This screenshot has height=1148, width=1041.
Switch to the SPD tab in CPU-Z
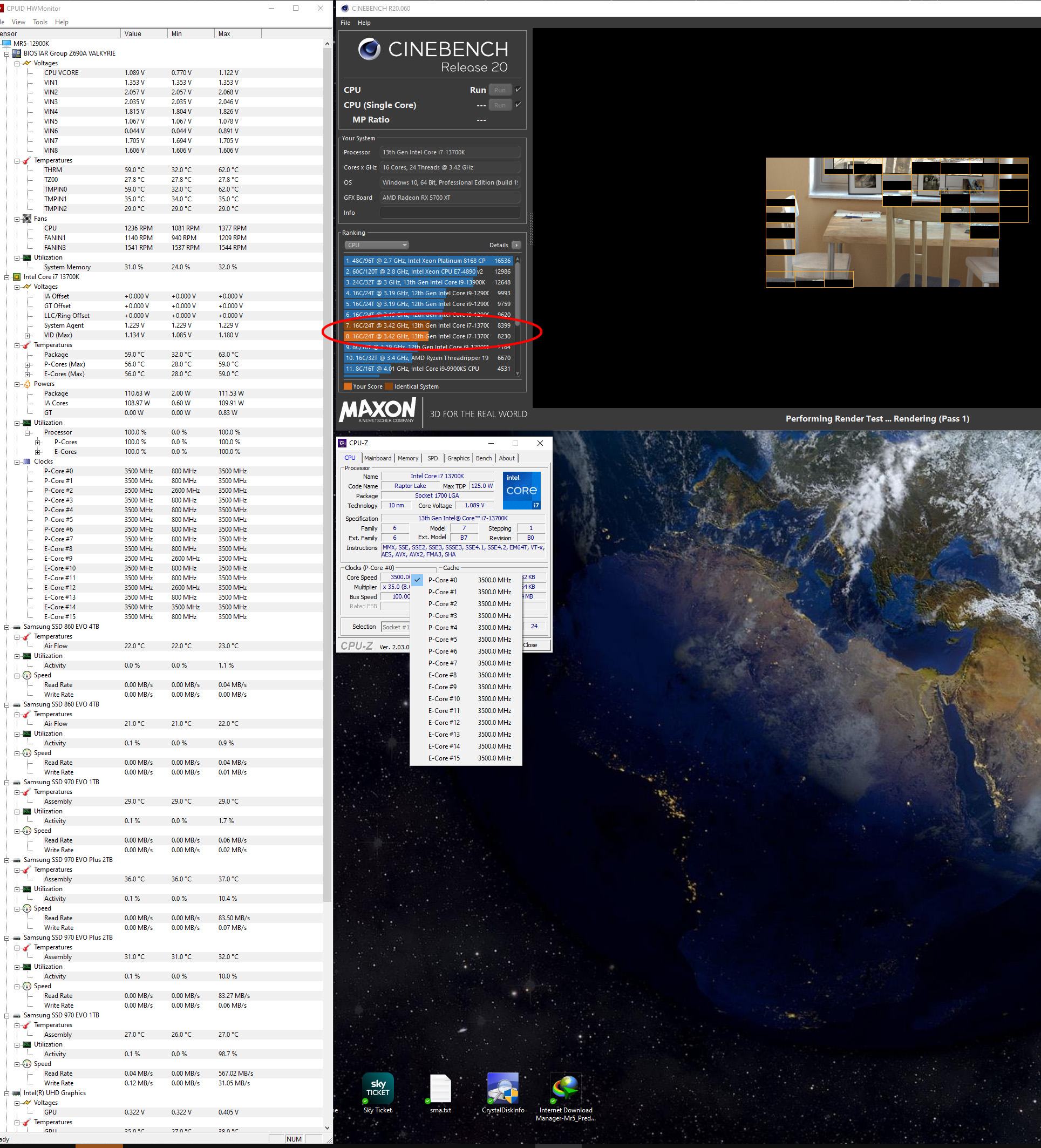[433, 458]
